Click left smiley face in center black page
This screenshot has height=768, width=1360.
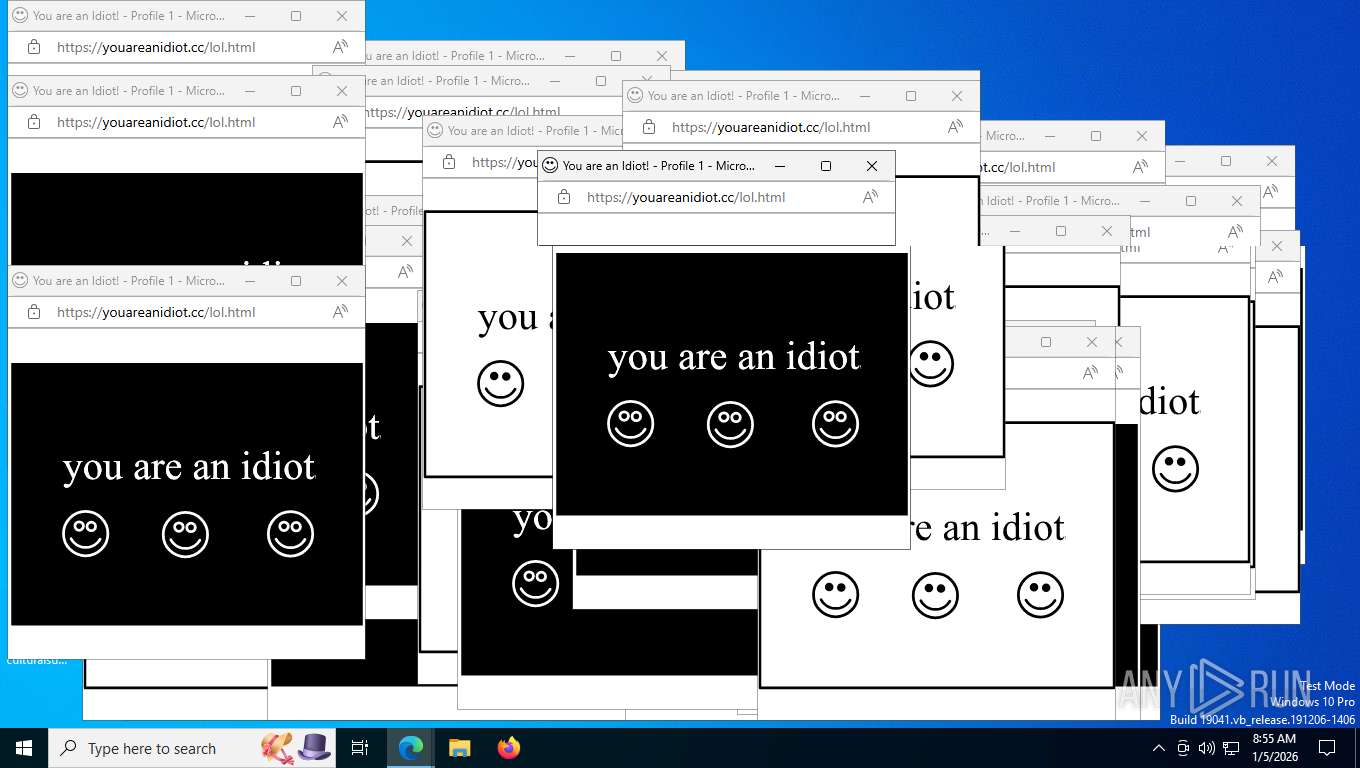pos(631,424)
